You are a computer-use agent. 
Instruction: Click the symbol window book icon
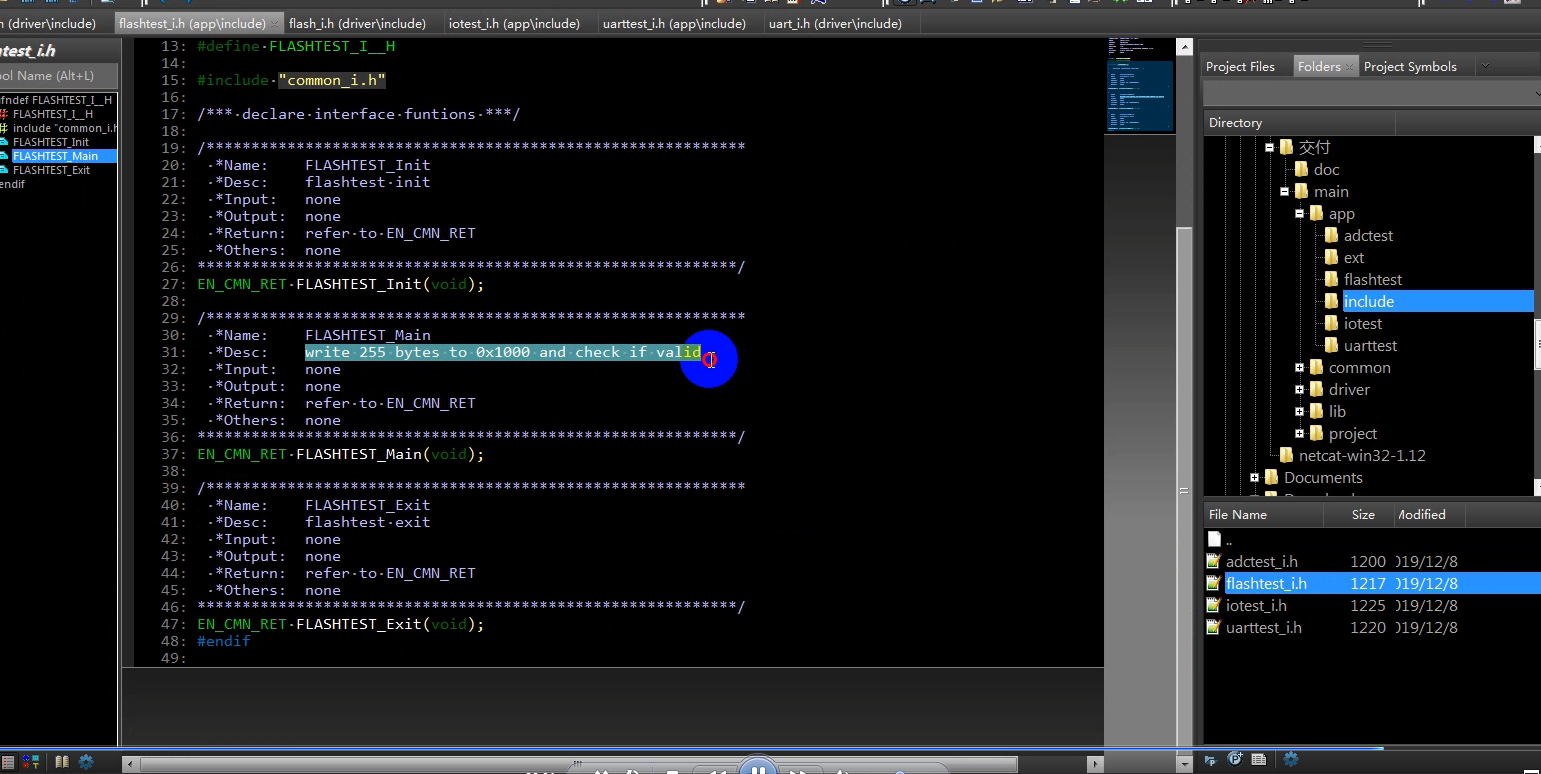pos(62,761)
